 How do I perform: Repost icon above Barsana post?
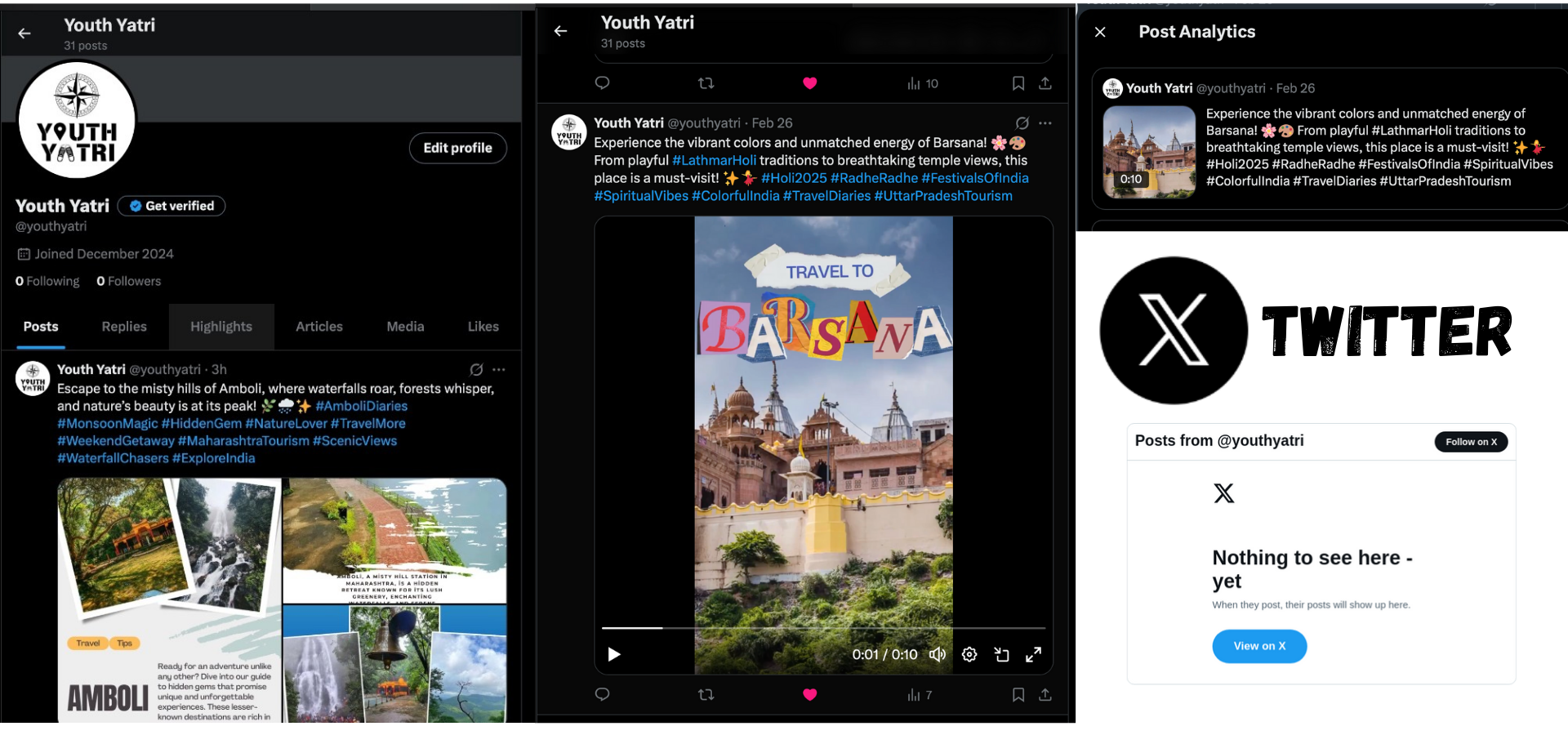coord(706,83)
